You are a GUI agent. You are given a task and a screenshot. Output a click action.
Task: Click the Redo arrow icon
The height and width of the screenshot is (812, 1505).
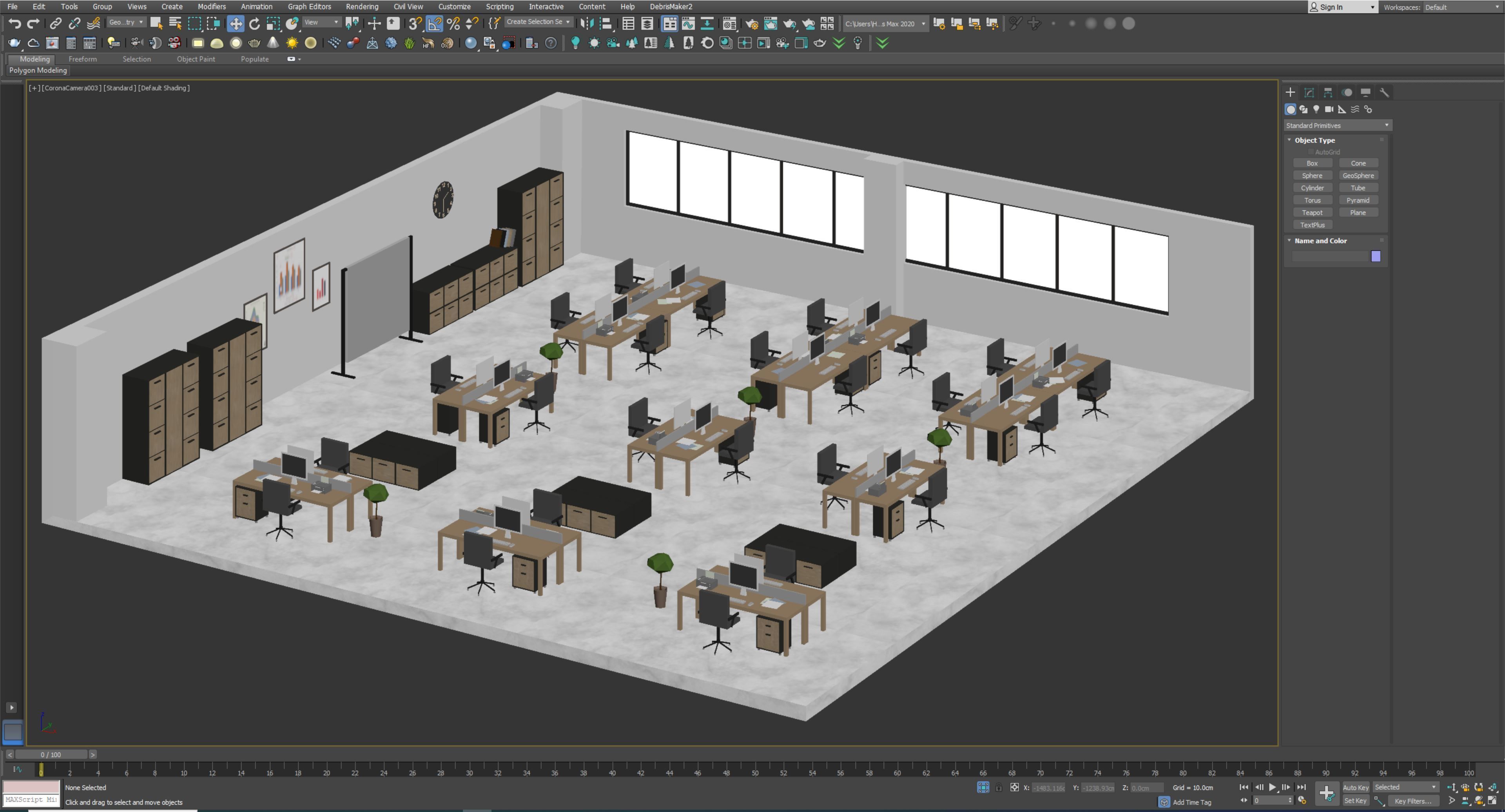(x=33, y=24)
